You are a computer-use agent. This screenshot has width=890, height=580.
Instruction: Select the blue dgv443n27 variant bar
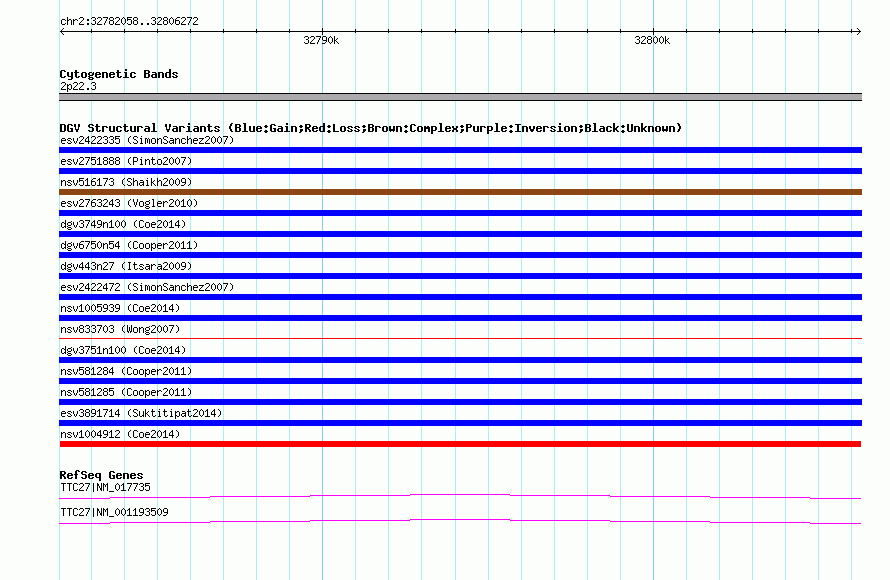[460, 276]
